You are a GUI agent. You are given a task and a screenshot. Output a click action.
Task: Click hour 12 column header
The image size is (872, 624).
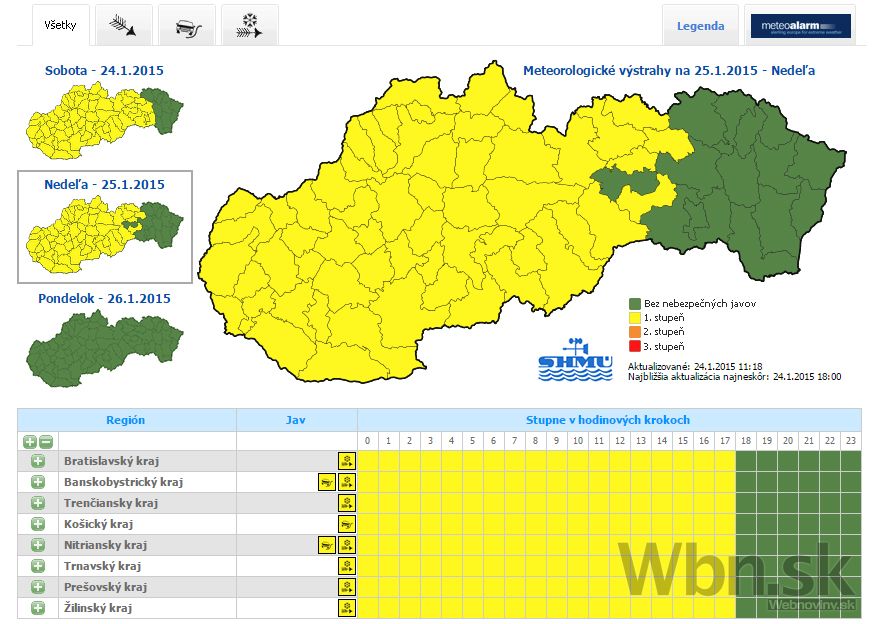tap(620, 440)
